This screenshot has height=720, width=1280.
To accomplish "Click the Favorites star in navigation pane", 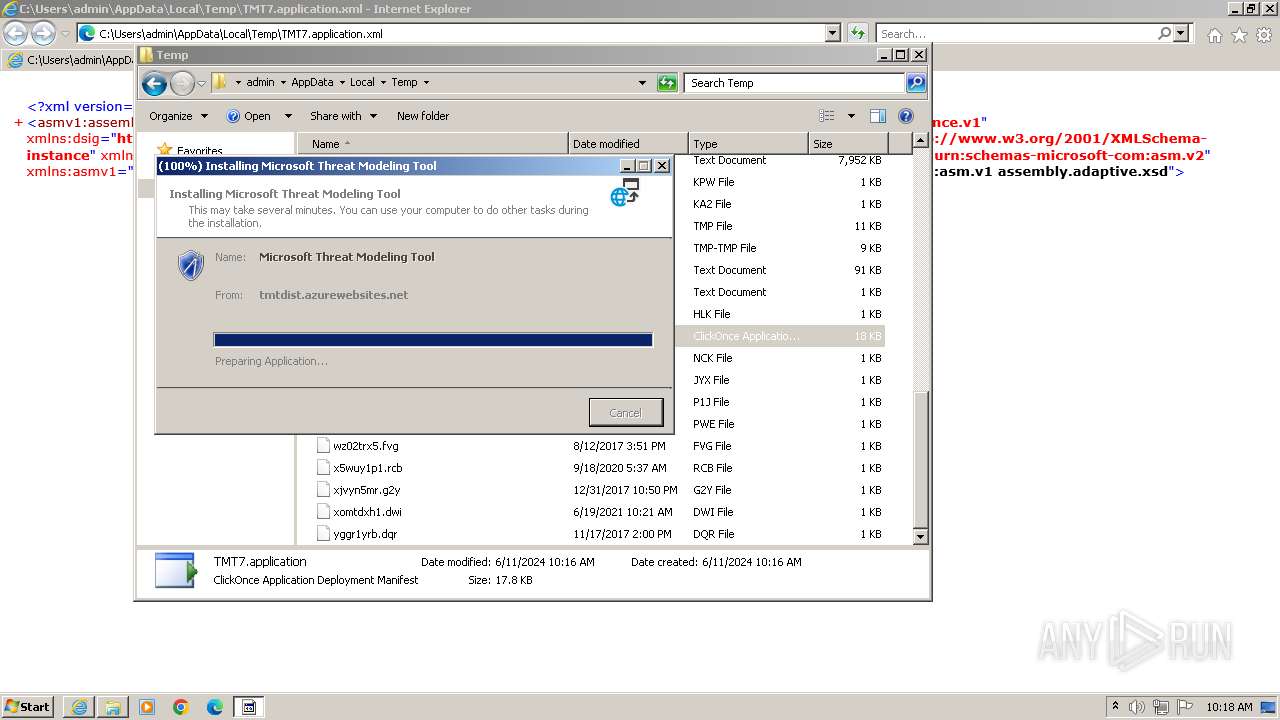I will (x=165, y=150).
